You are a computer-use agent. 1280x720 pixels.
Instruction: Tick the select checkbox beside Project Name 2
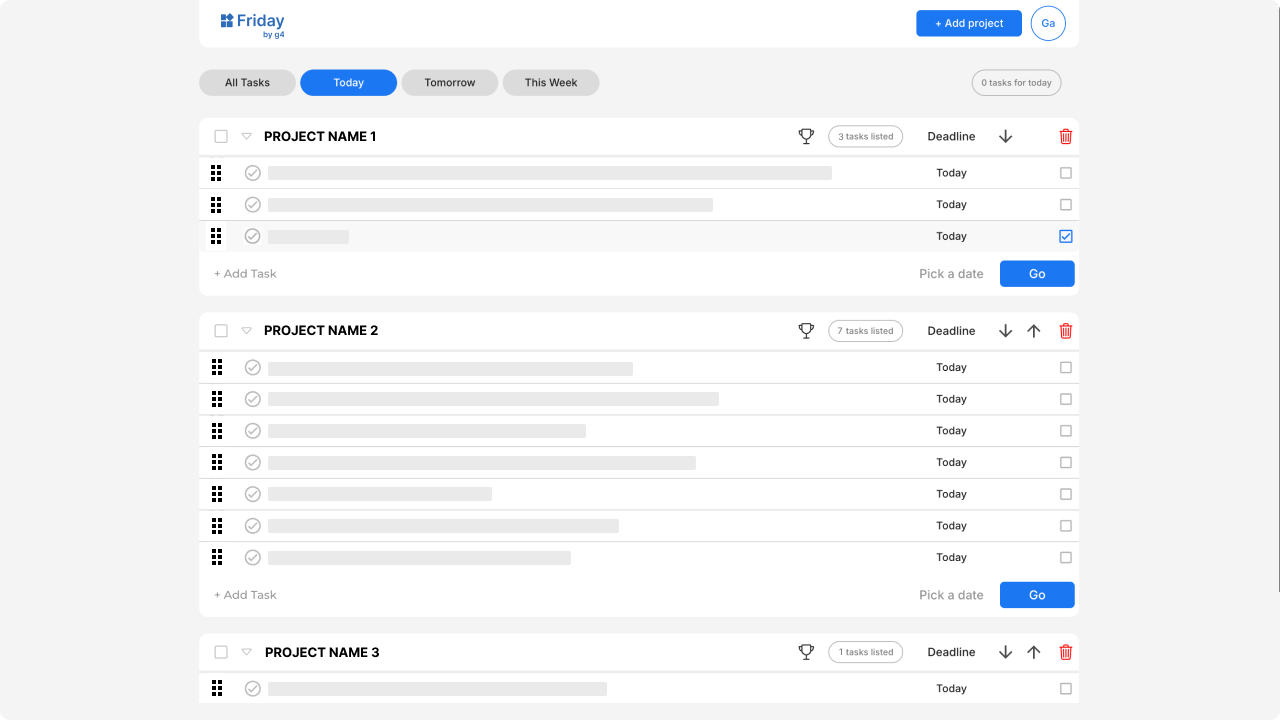[221, 331]
